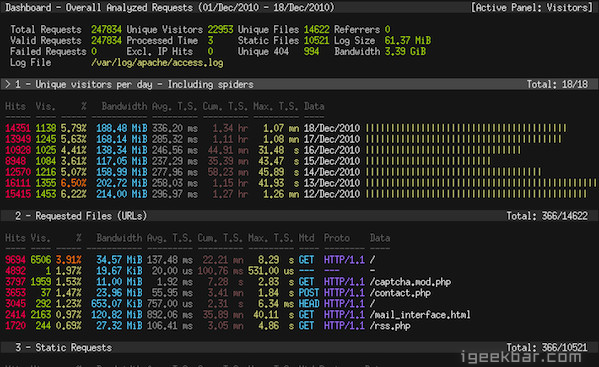
Task: Click the visitors count 6506
Action: 40,260
